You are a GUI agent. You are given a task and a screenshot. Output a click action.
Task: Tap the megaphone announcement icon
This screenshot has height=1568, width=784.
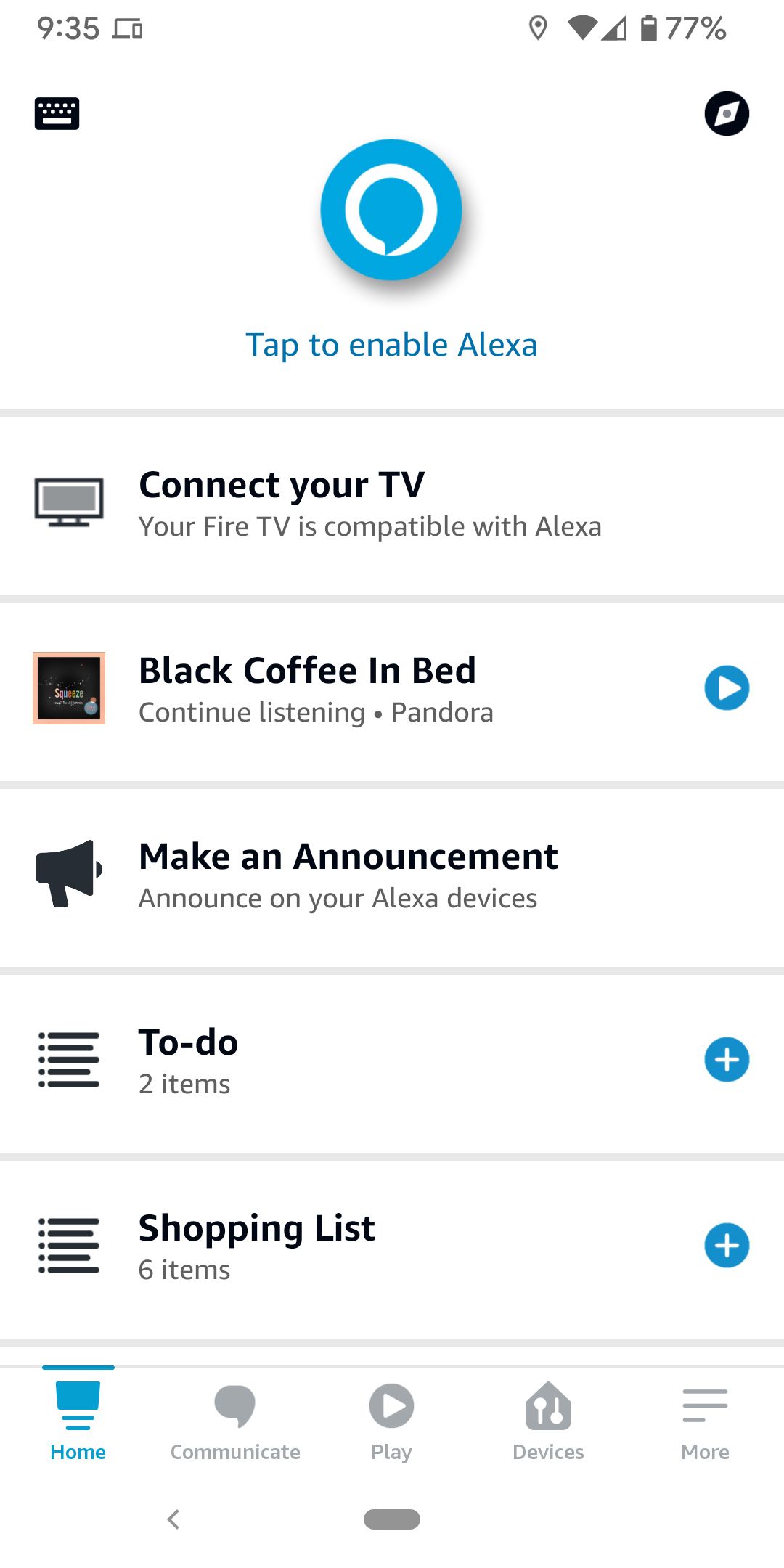(68, 874)
